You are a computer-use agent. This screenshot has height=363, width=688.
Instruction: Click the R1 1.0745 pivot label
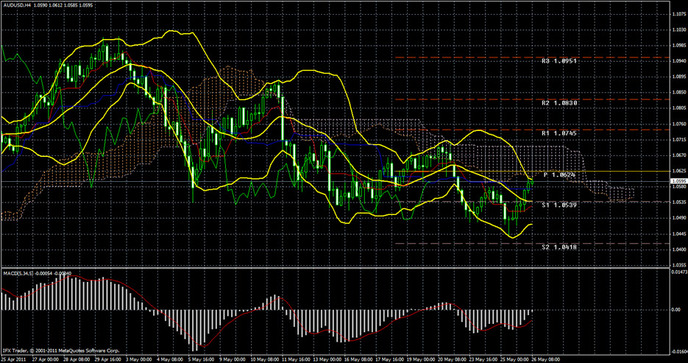click(x=559, y=133)
